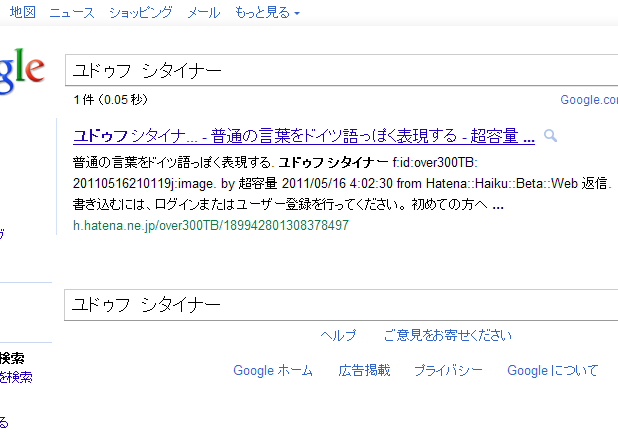Screen dimensions: 618x436
Task: Click the magnifier preview icon beside the result
Action: coord(550,136)
